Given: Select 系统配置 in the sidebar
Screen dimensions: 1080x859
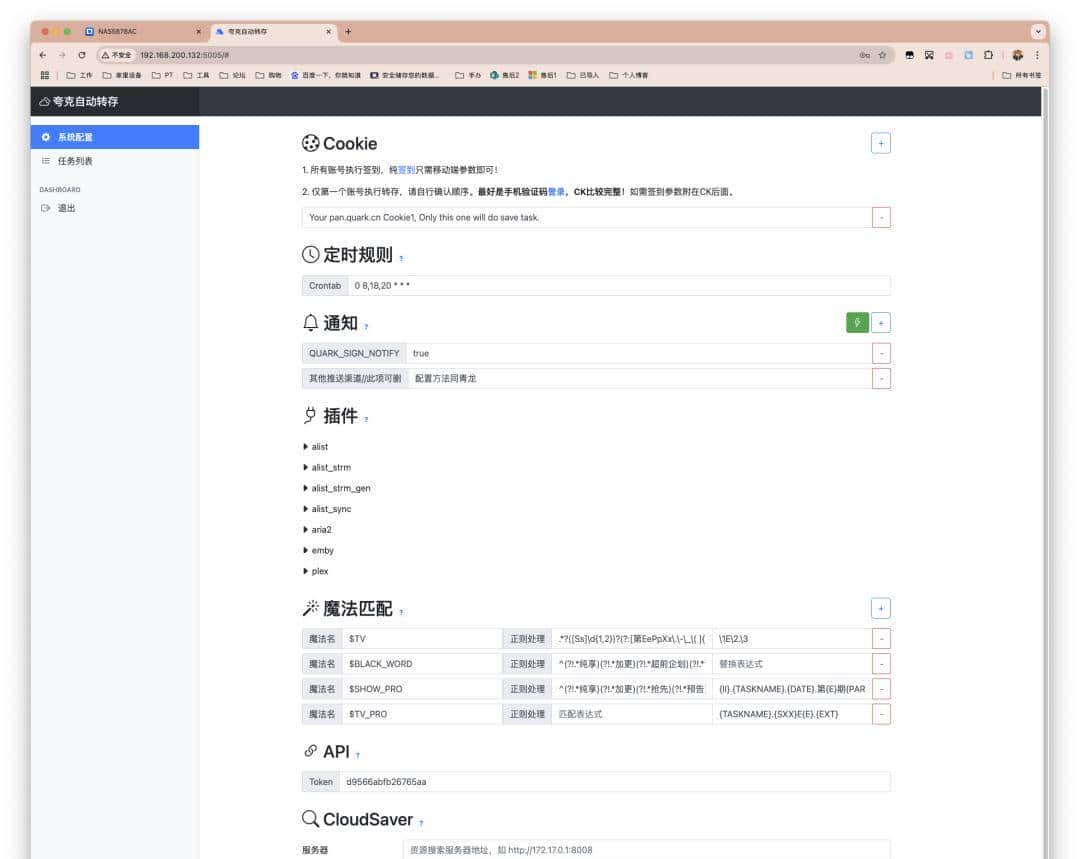Looking at the screenshot, I should click(75, 137).
